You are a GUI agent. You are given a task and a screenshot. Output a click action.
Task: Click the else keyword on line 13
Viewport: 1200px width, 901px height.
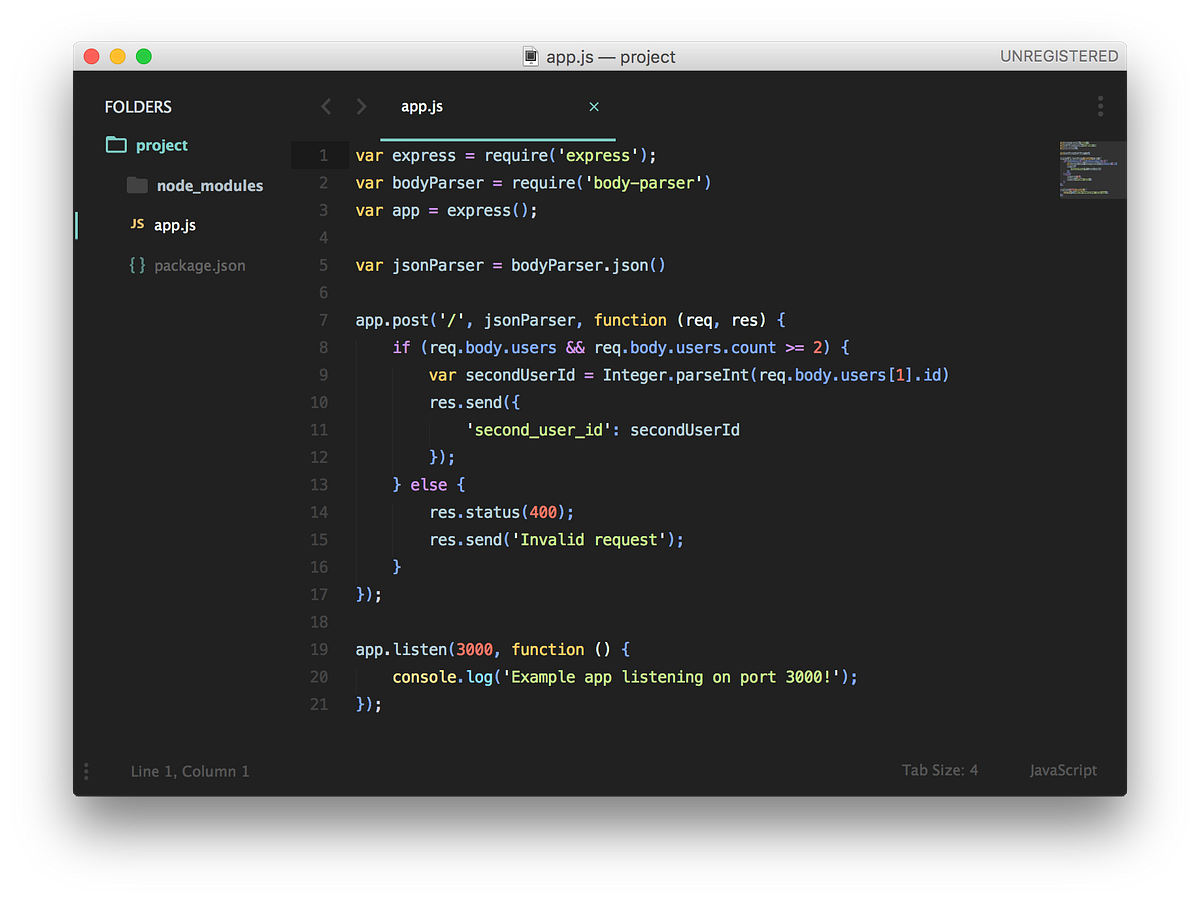[428, 485]
